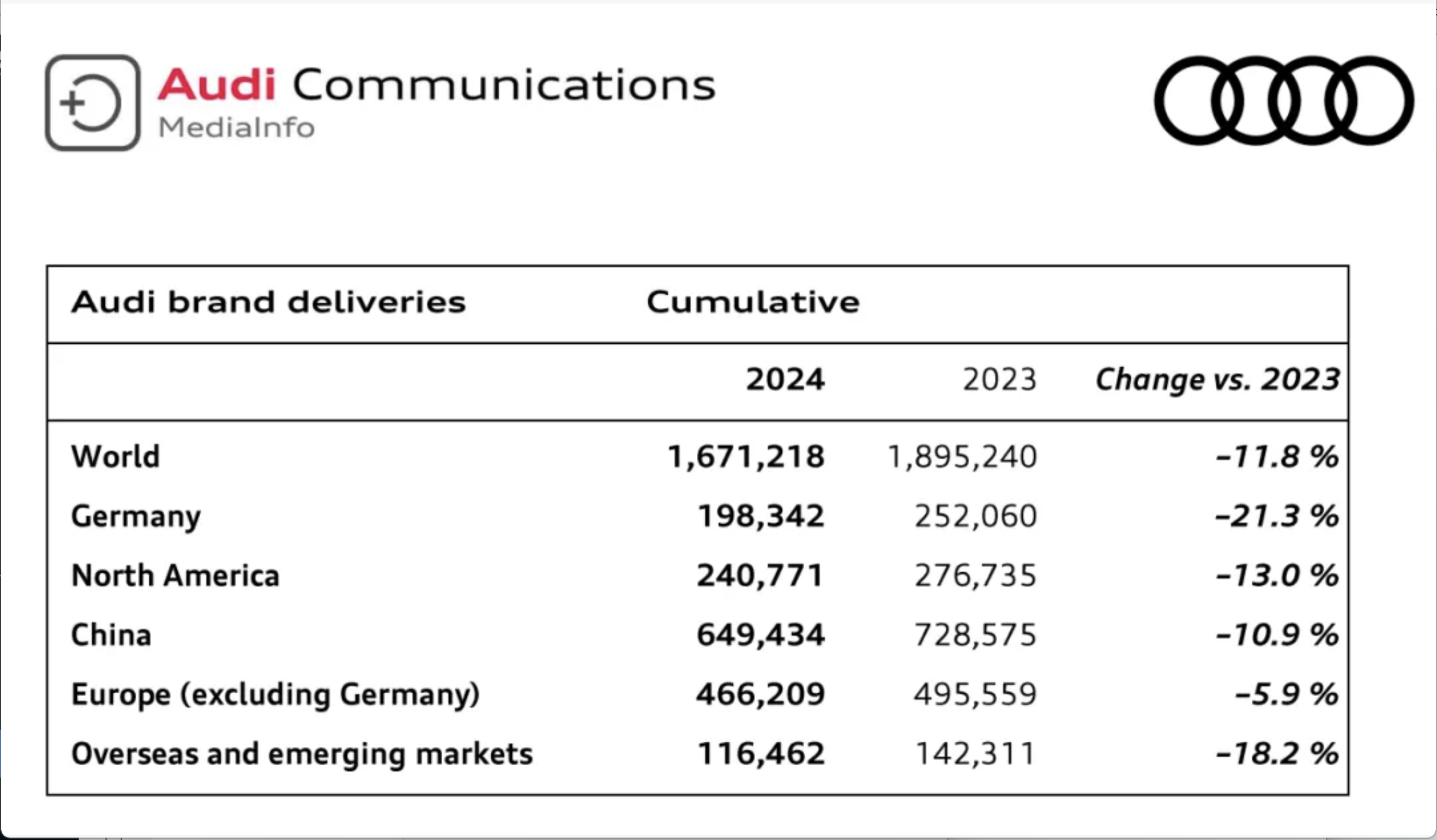Click China 2023 value 728,575

pos(975,634)
